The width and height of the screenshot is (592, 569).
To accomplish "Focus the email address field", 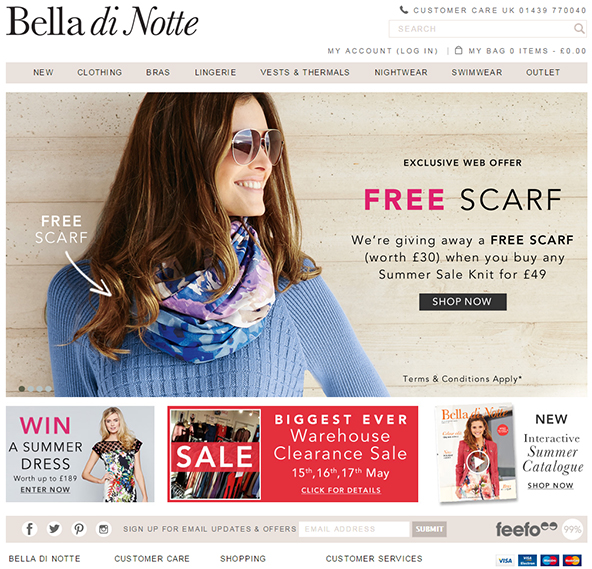I will coord(354,529).
